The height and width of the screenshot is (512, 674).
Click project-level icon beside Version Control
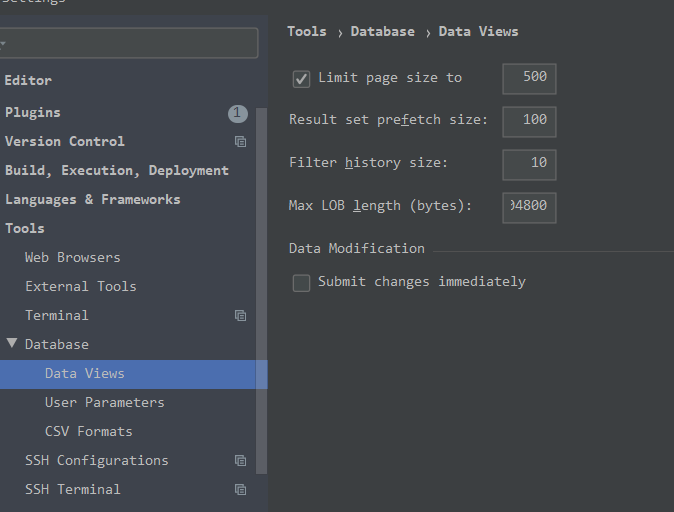coord(241,141)
